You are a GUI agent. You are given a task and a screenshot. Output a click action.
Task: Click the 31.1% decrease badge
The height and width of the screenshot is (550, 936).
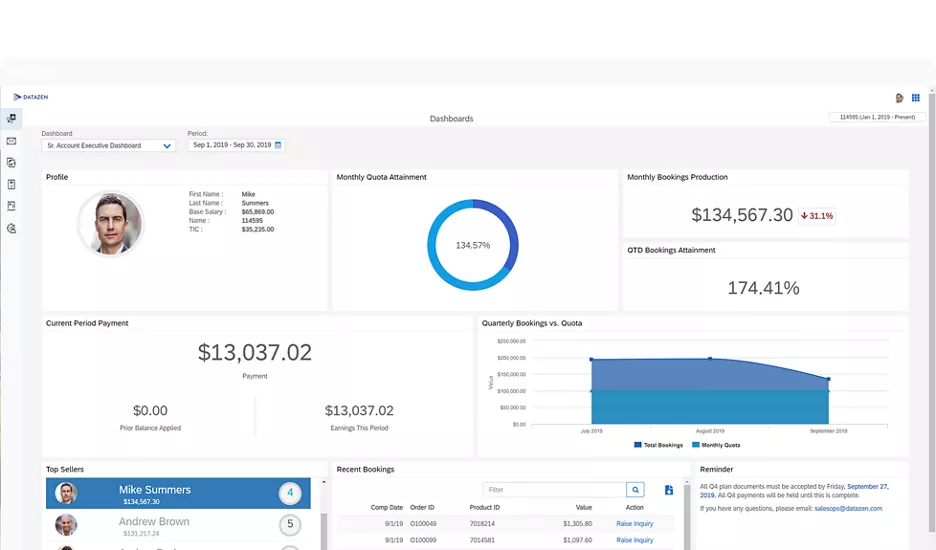click(817, 216)
